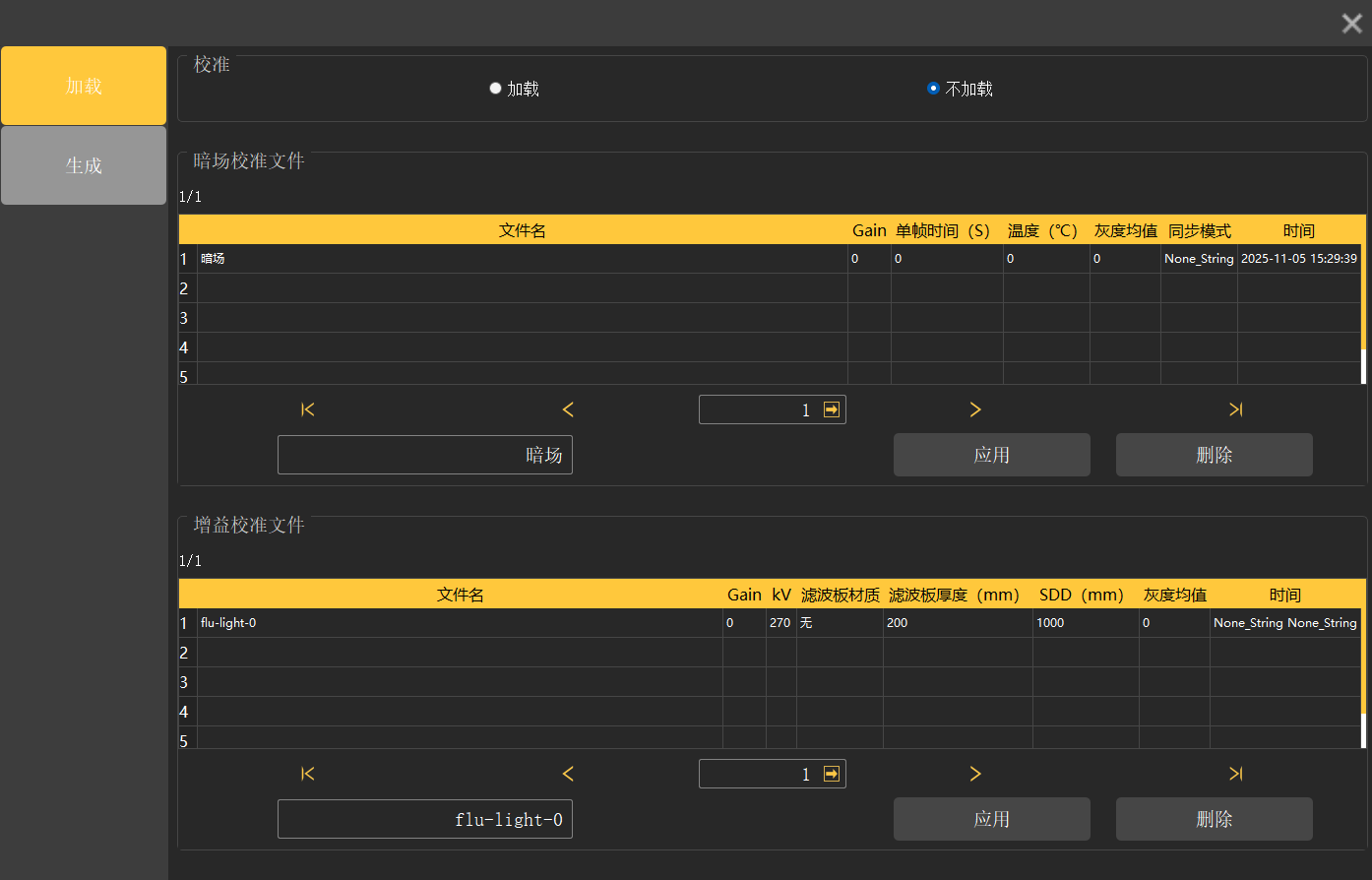
Task: Switch to the 生成 tab in sidebar
Action: pyautogui.click(x=84, y=165)
